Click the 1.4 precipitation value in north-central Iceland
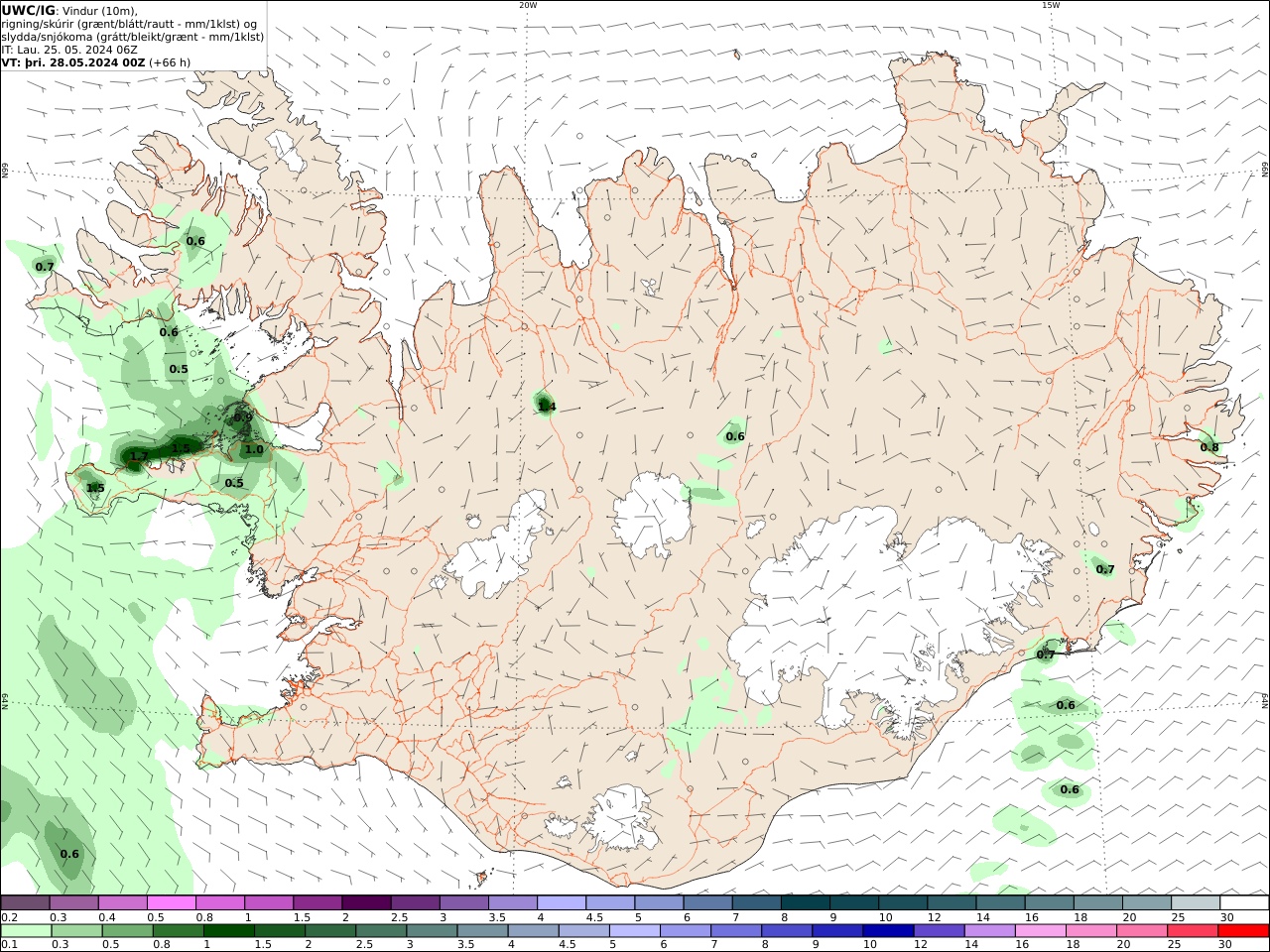 click(x=547, y=407)
